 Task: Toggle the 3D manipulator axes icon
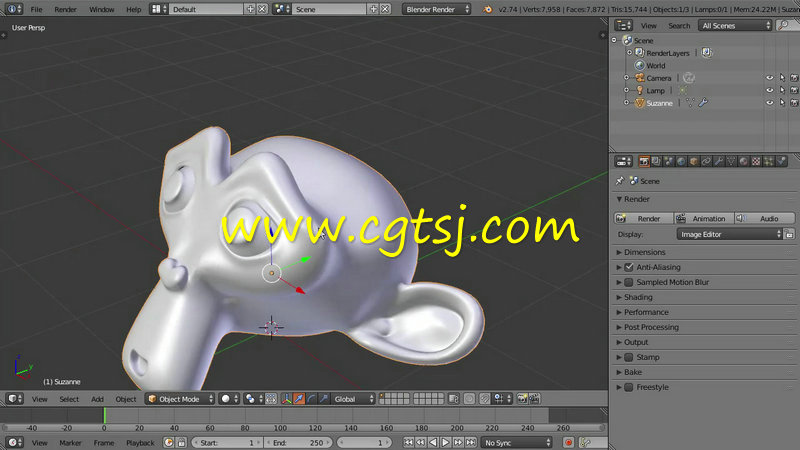tap(286, 399)
